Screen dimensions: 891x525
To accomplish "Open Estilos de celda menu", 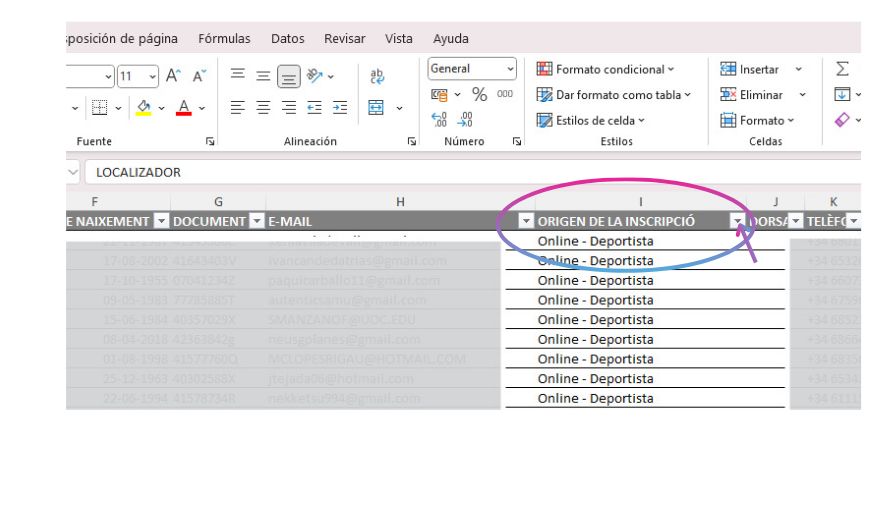I will click(591, 120).
